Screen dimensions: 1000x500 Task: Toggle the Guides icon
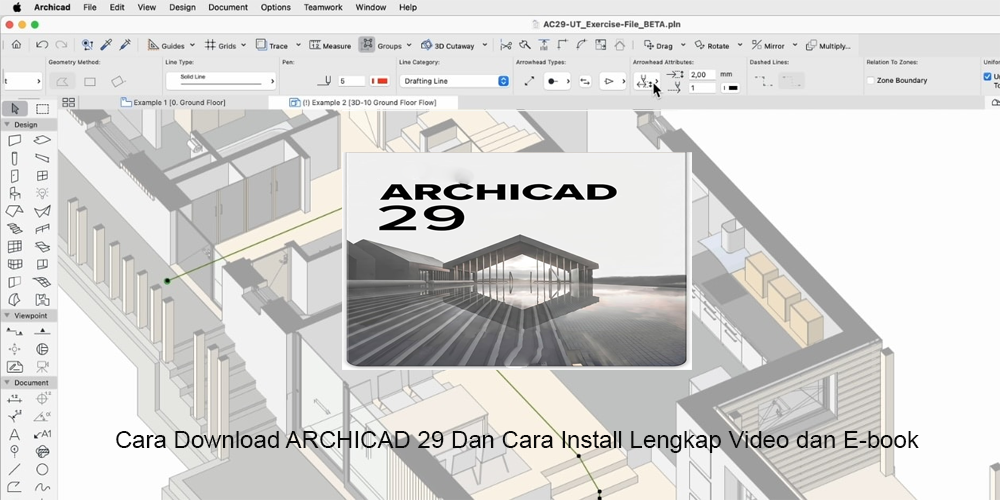coord(153,45)
